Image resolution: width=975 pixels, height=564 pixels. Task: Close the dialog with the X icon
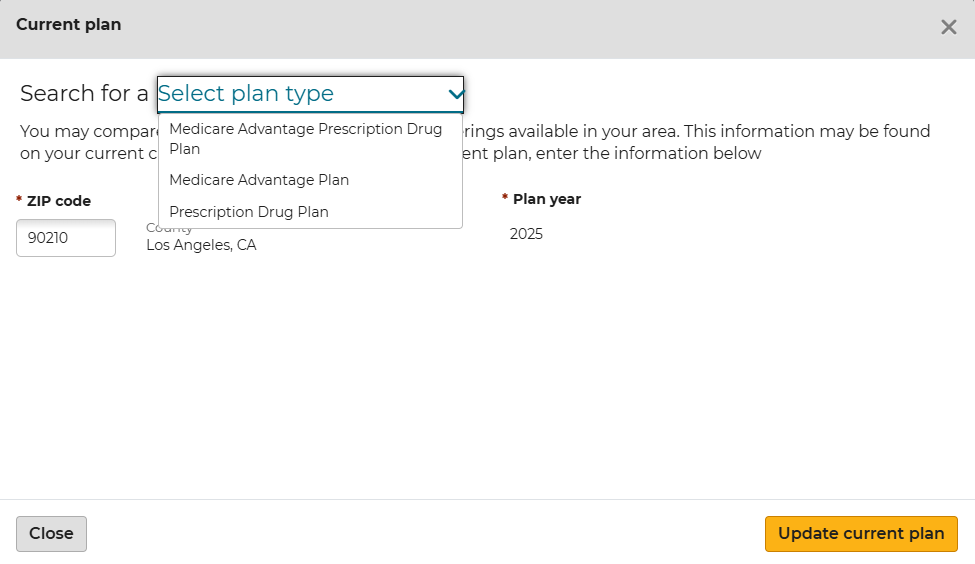pos(948,27)
